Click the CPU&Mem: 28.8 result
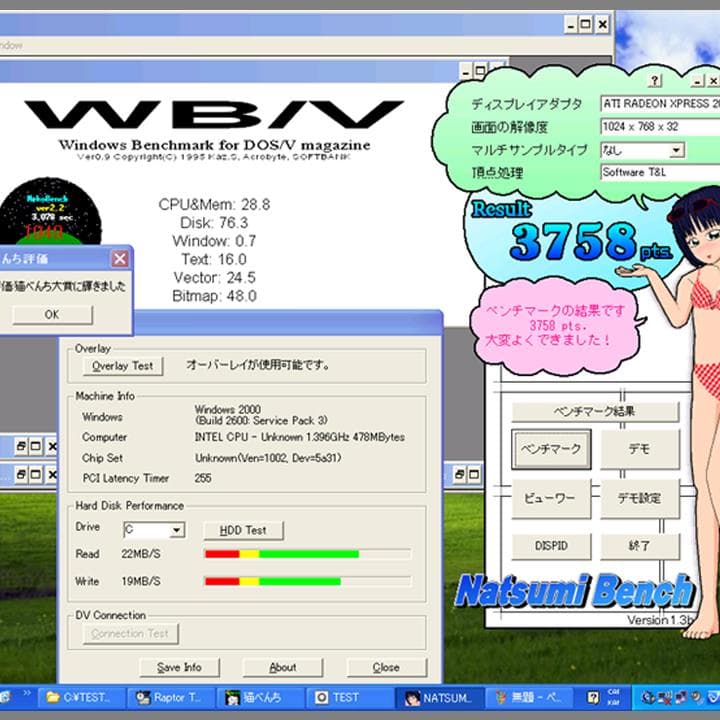 pyautogui.click(x=214, y=204)
